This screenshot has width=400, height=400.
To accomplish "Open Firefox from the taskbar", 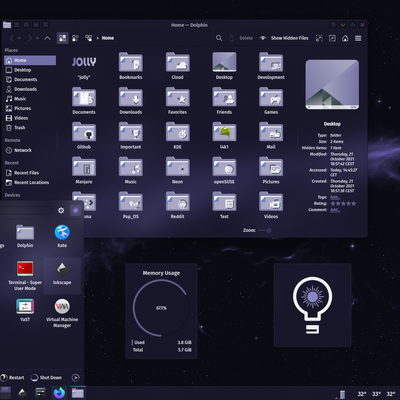I will pyautogui.click(x=59, y=393).
